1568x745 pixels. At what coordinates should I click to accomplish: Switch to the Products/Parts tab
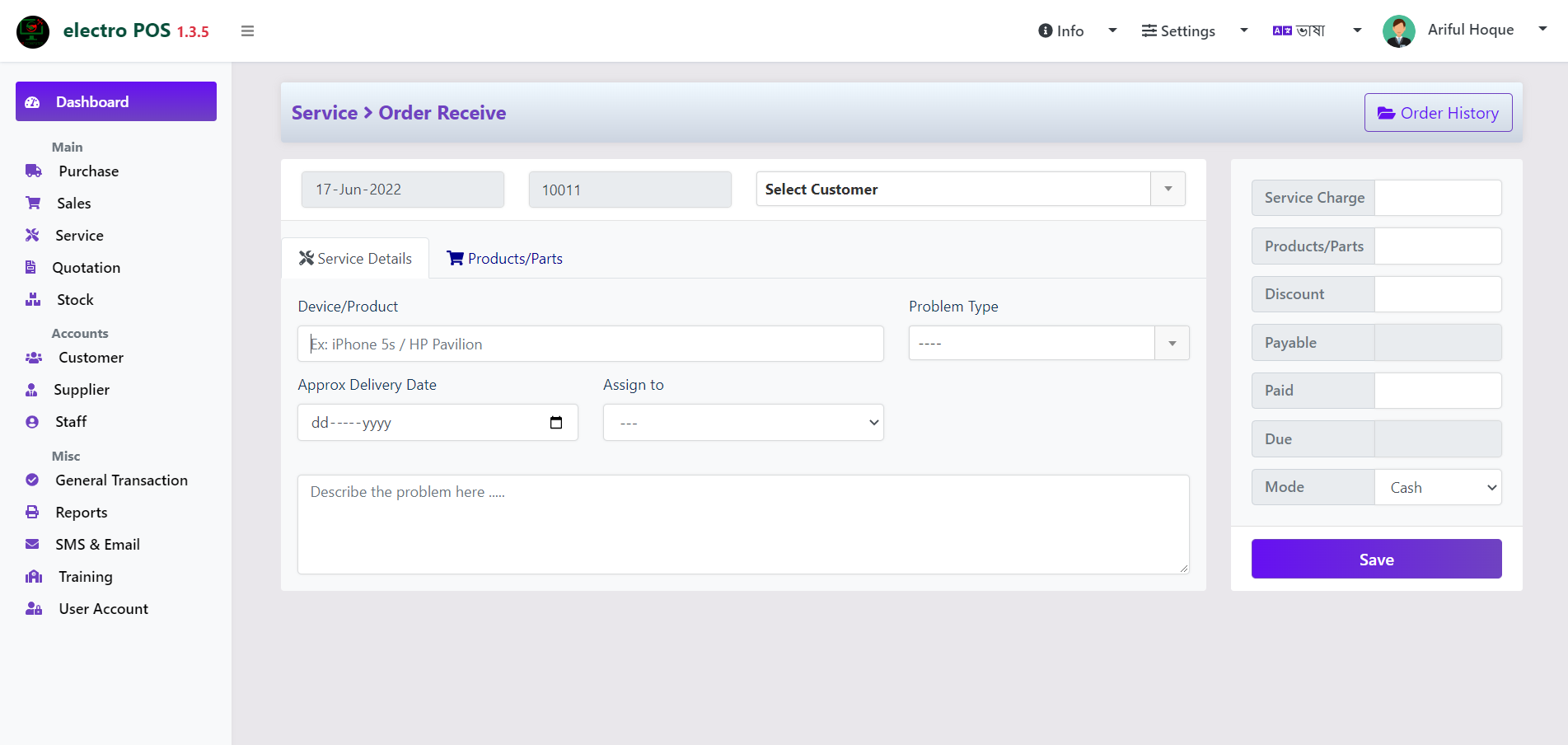[504, 258]
